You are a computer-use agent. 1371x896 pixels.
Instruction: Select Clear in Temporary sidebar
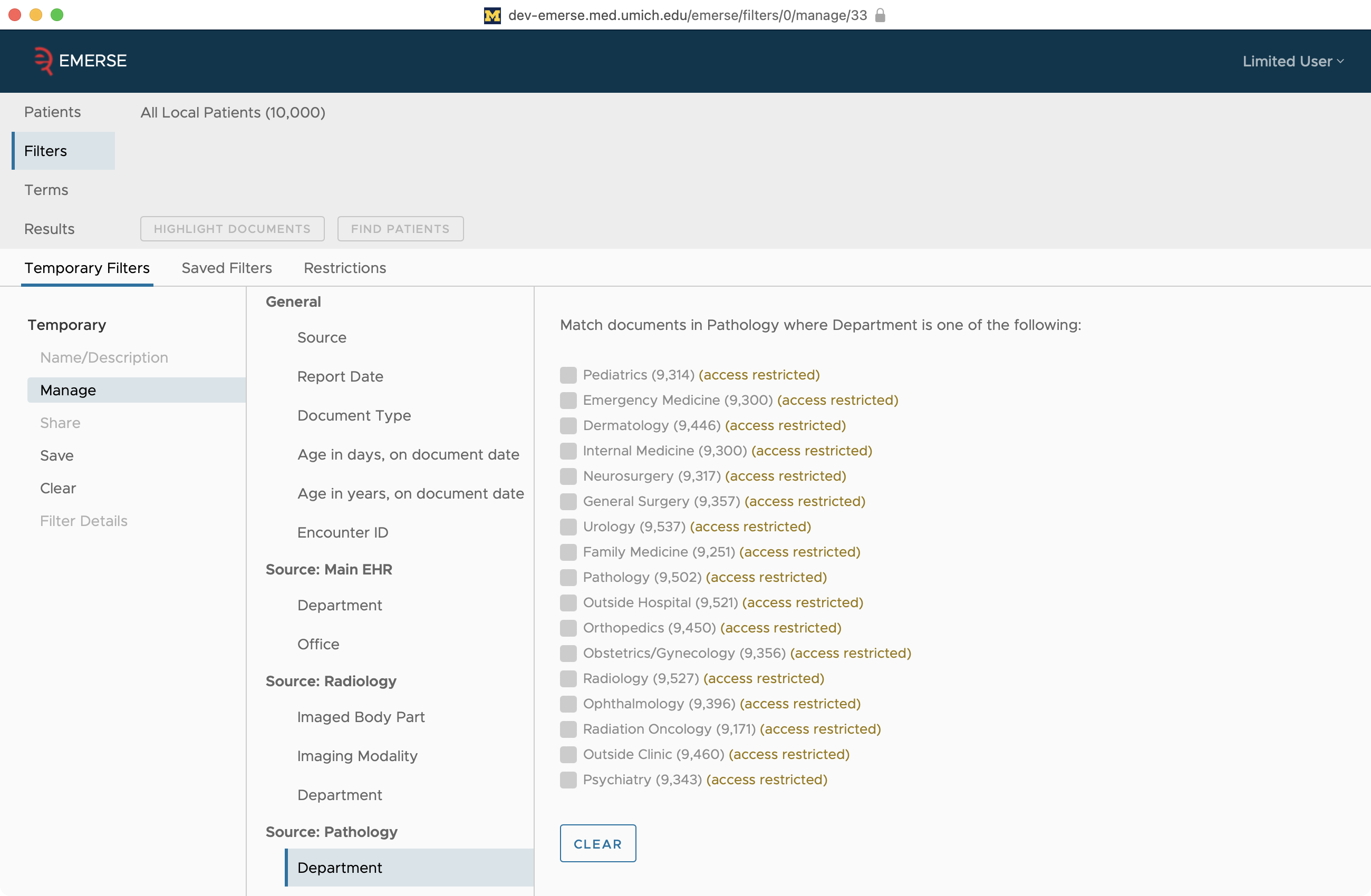(x=57, y=489)
